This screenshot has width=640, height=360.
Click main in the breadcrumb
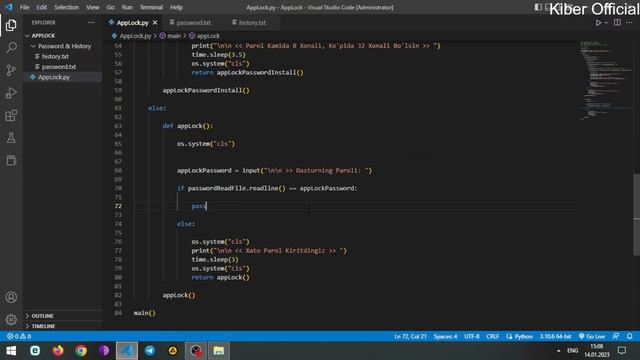coord(174,36)
